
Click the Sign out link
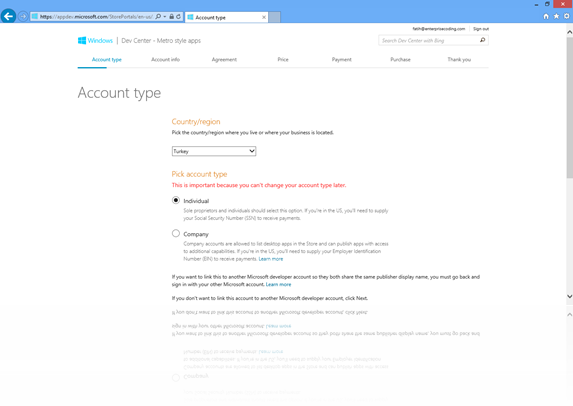(x=481, y=29)
